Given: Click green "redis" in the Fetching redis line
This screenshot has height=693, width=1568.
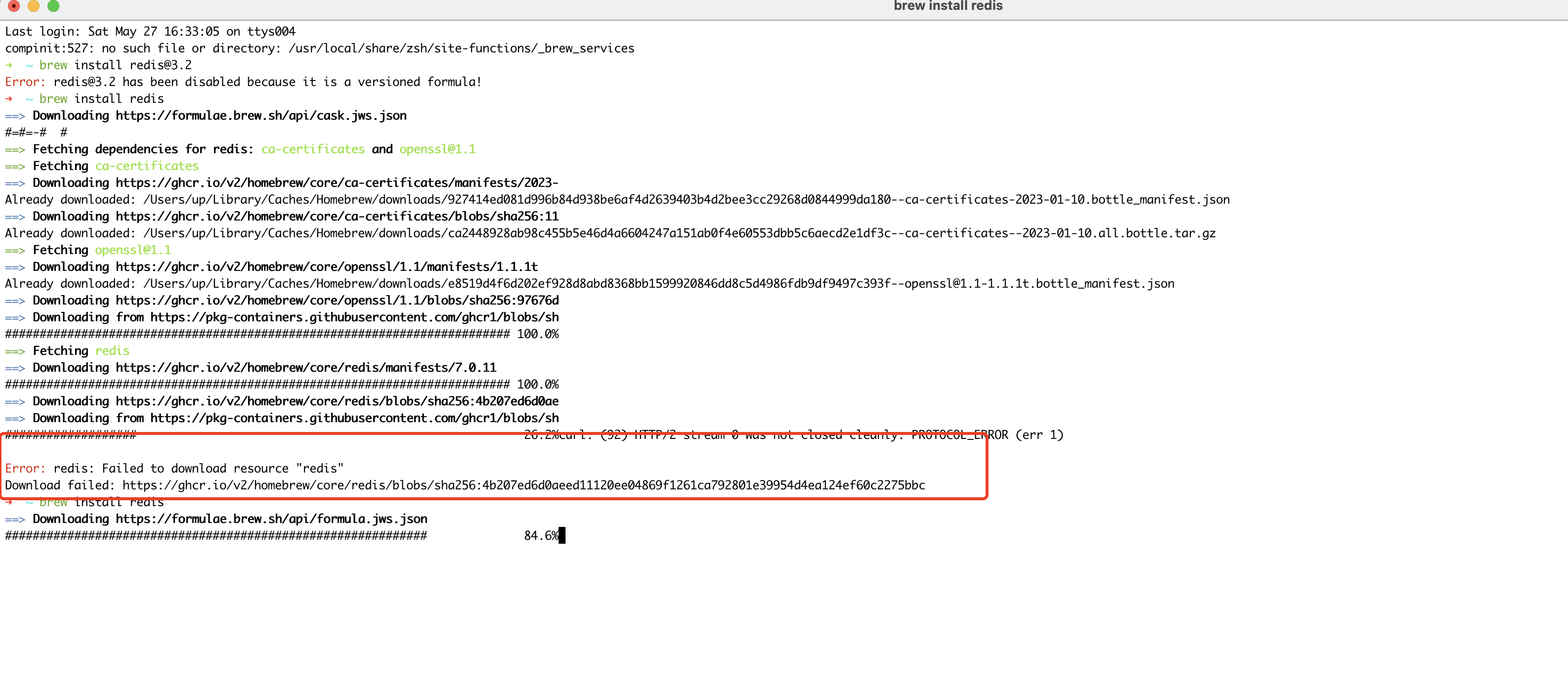Looking at the screenshot, I should click(112, 351).
